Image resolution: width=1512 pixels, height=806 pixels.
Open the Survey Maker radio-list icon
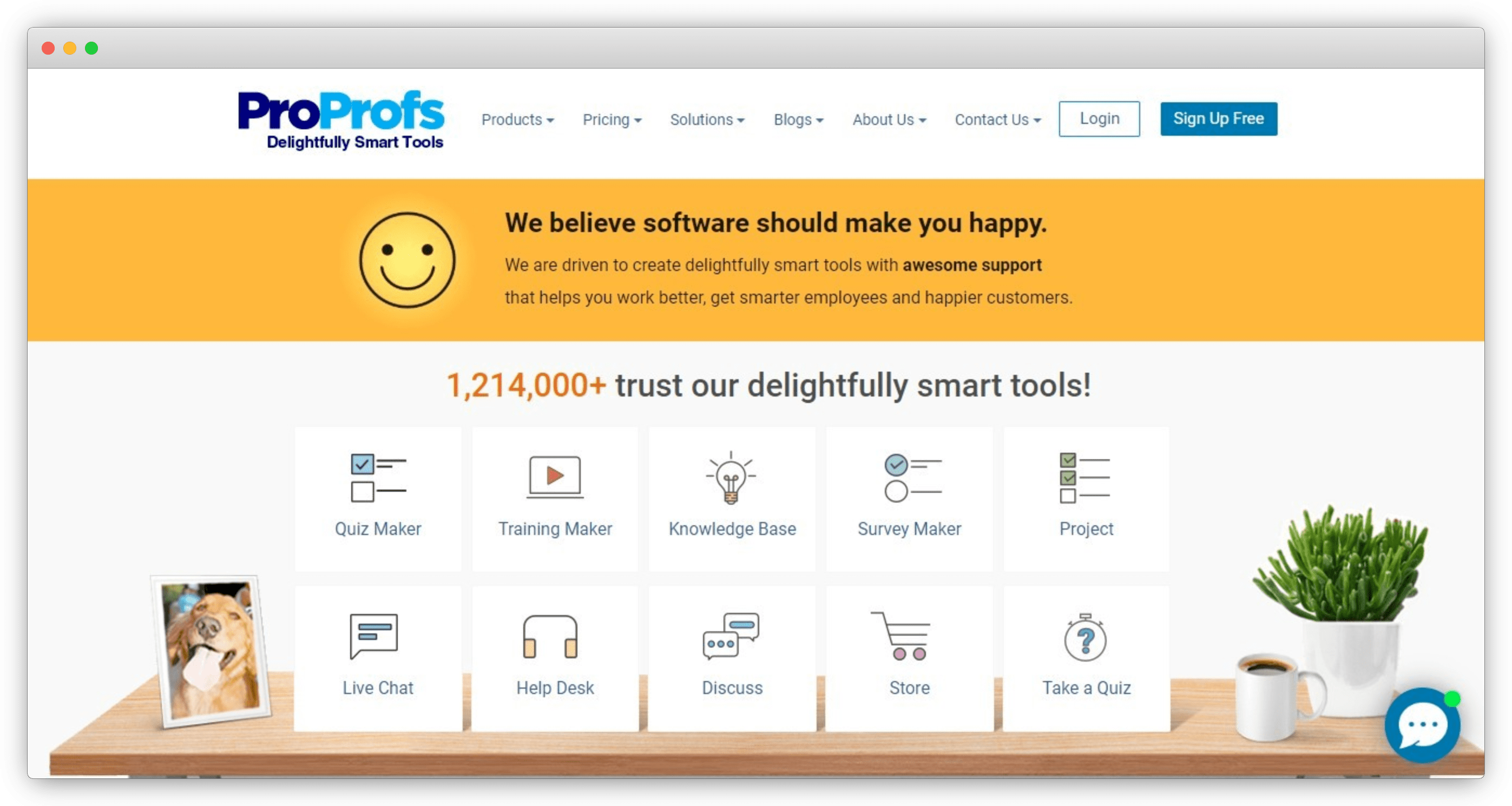[913, 478]
